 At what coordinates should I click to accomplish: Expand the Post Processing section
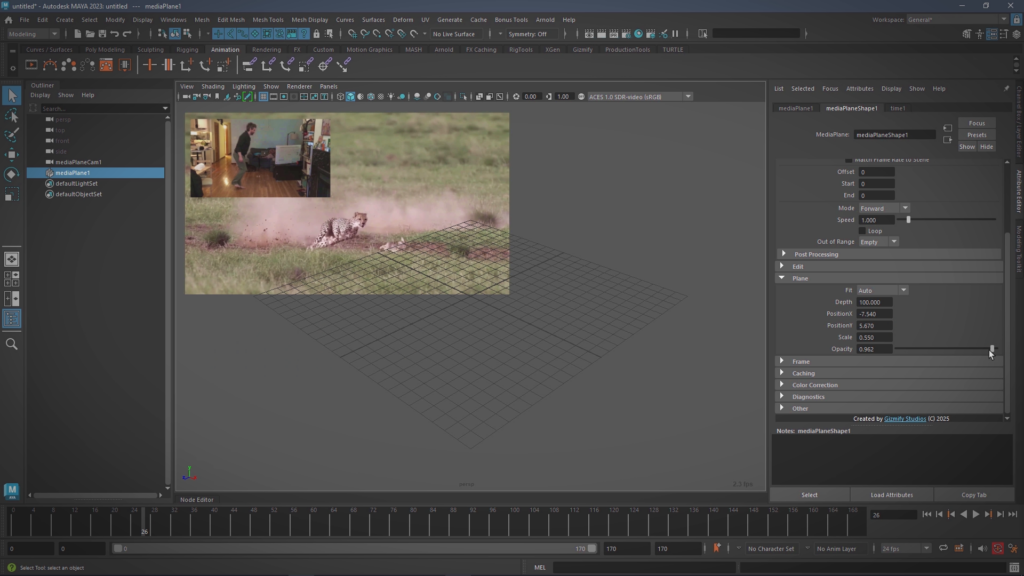click(x=784, y=254)
